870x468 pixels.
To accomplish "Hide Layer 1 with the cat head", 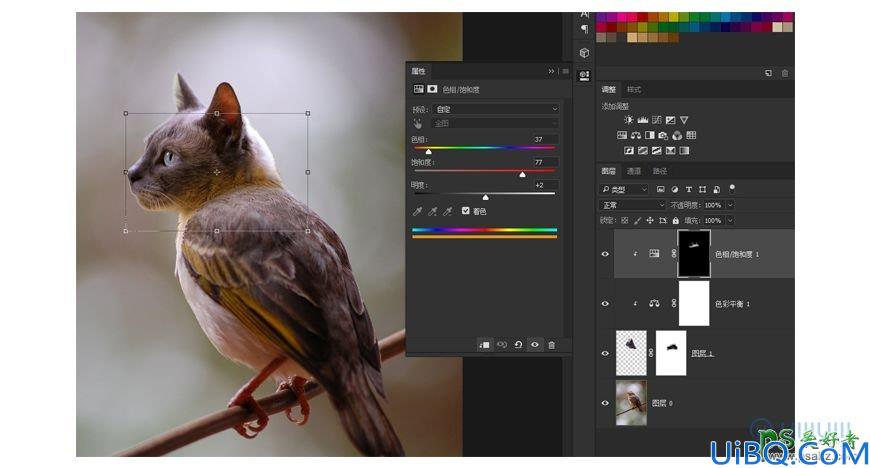I will pyautogui.click(x=605, y=353).
